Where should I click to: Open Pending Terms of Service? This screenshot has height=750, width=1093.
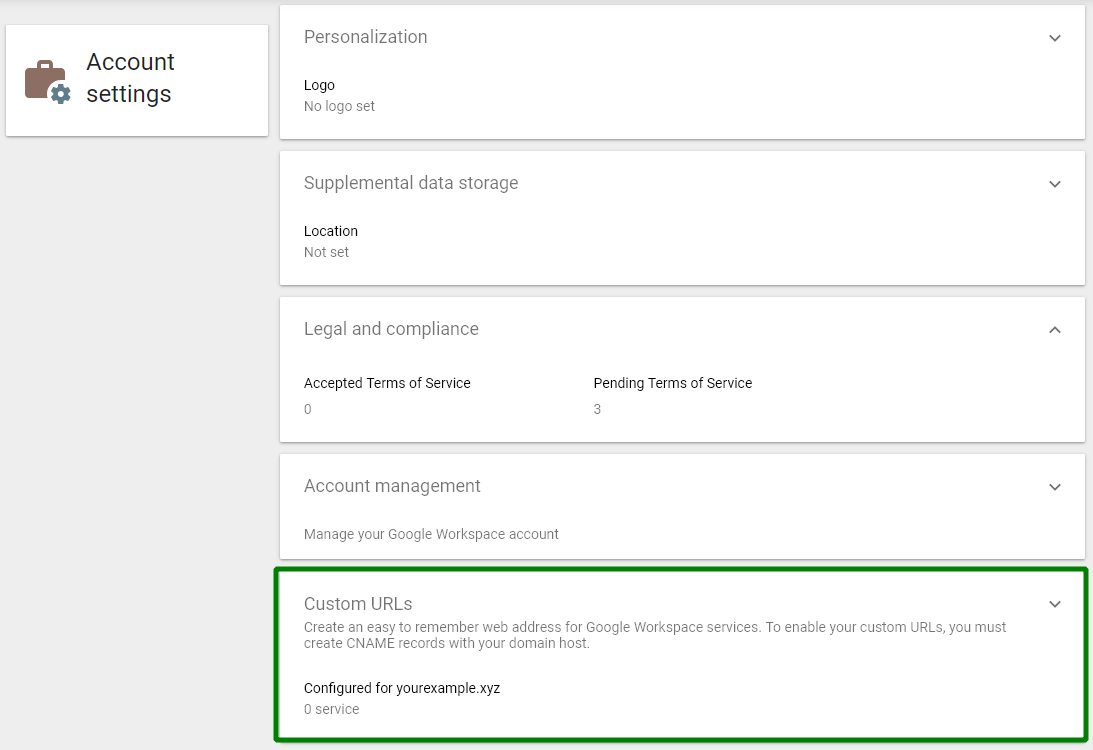(672, 383)
